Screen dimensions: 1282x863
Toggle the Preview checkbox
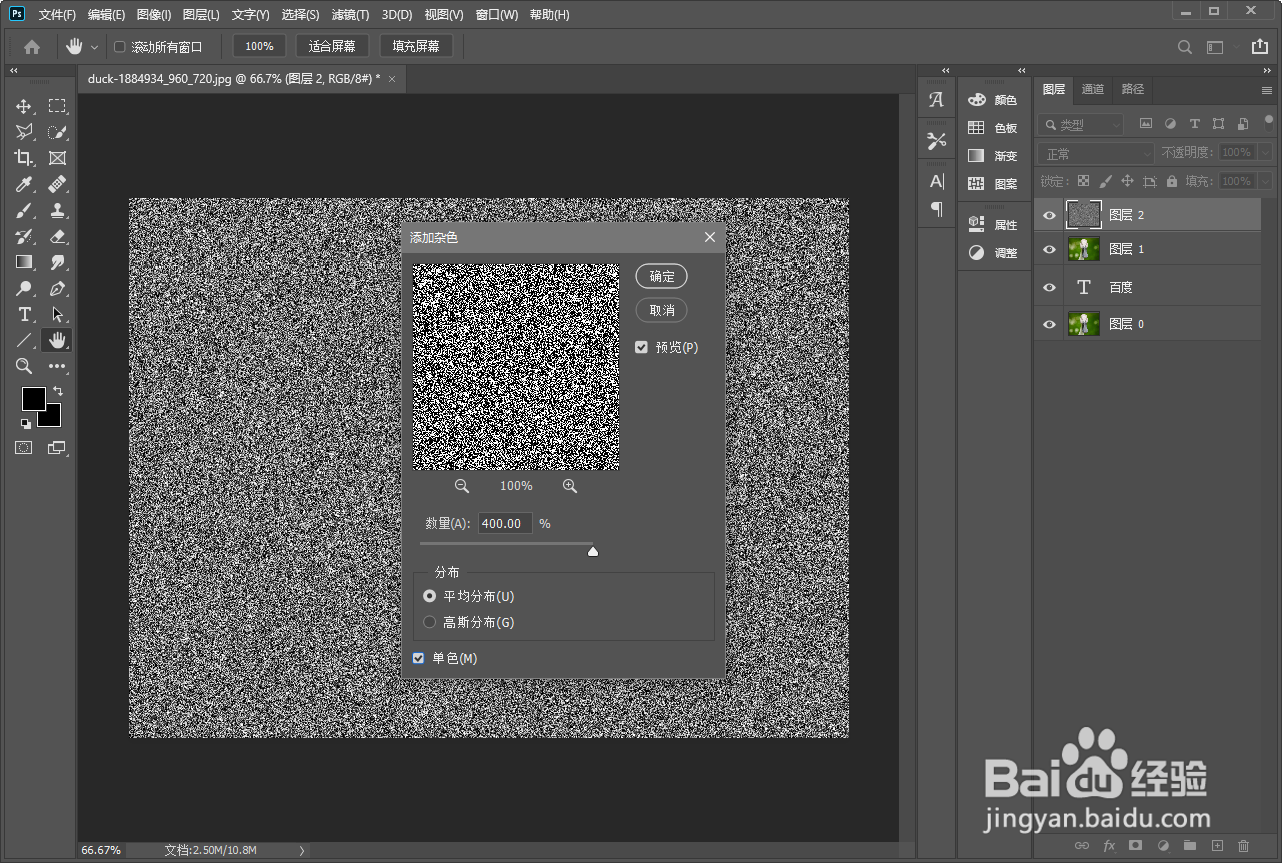click(641, 348)
